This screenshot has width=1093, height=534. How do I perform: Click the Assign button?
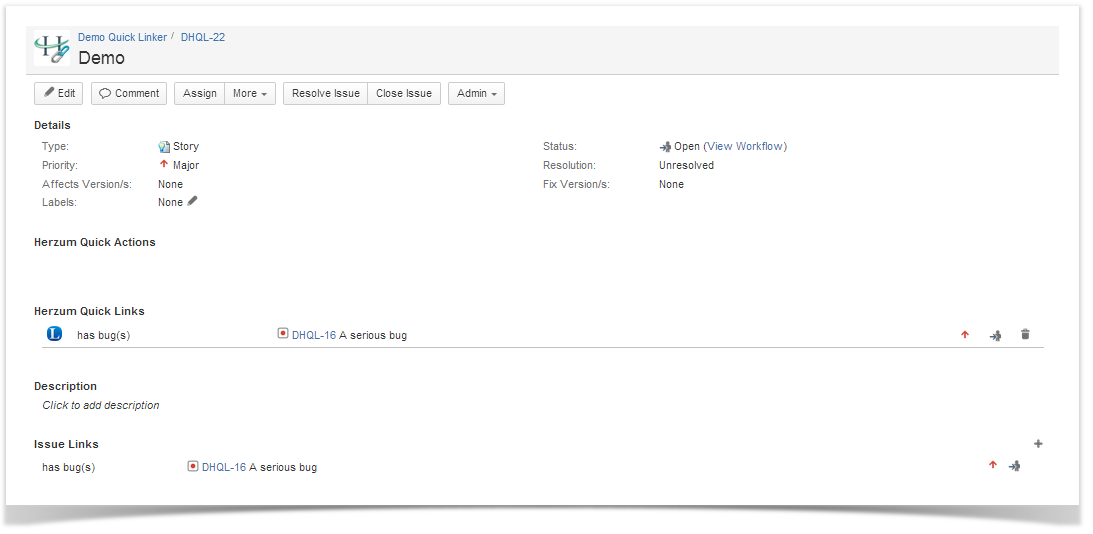click(200, 93)
